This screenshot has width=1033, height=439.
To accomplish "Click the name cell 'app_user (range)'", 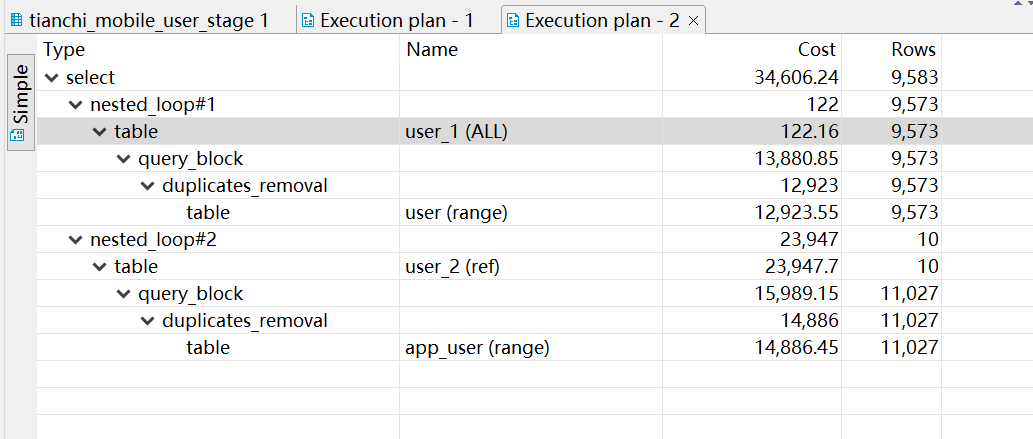I will (x=477, y=348).
